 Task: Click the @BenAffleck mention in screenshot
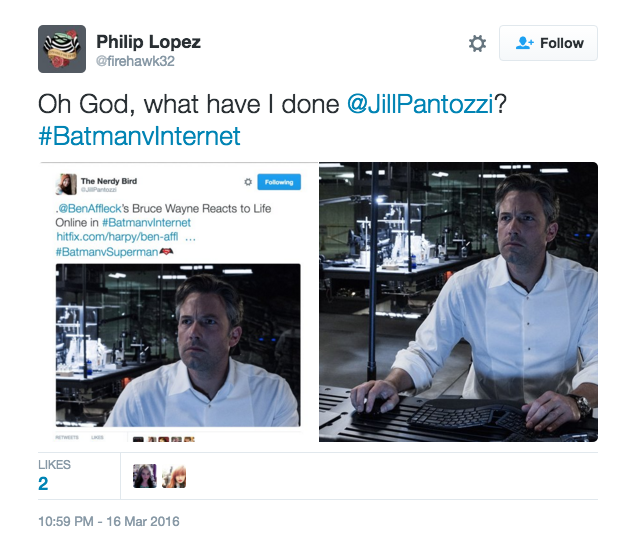(90, 209)
